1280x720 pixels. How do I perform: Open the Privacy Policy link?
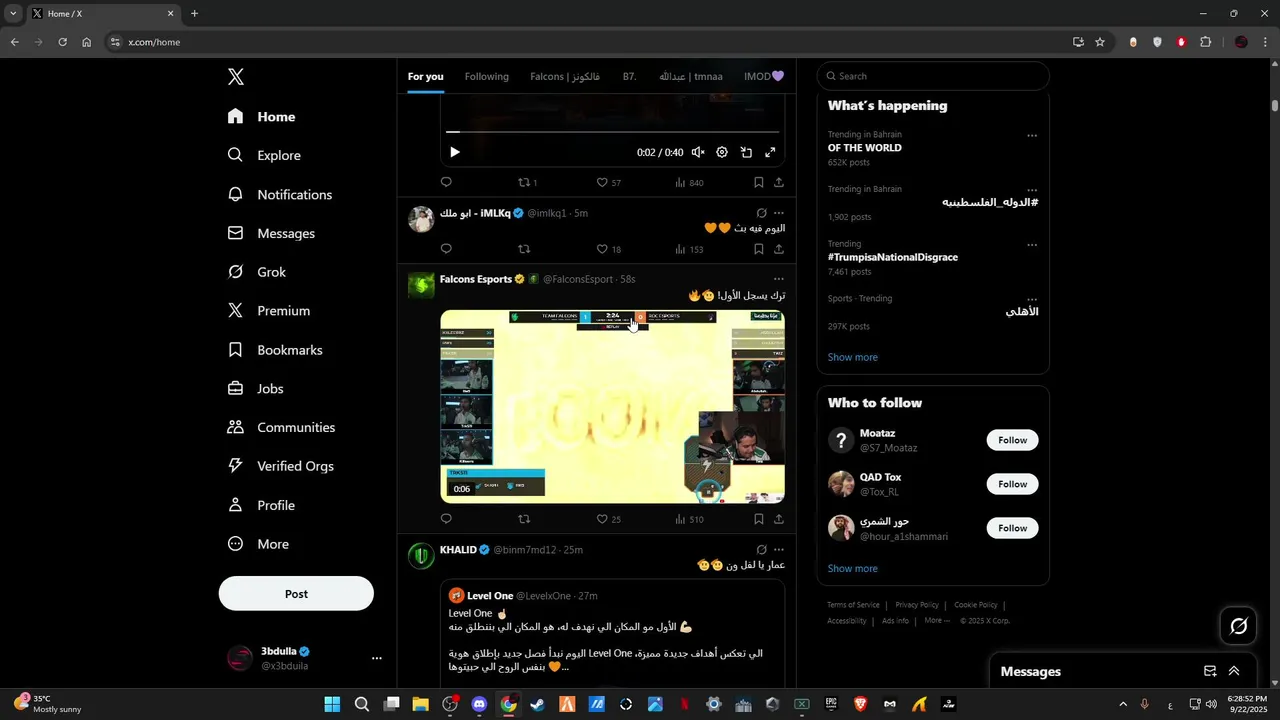tap(917, 605)
